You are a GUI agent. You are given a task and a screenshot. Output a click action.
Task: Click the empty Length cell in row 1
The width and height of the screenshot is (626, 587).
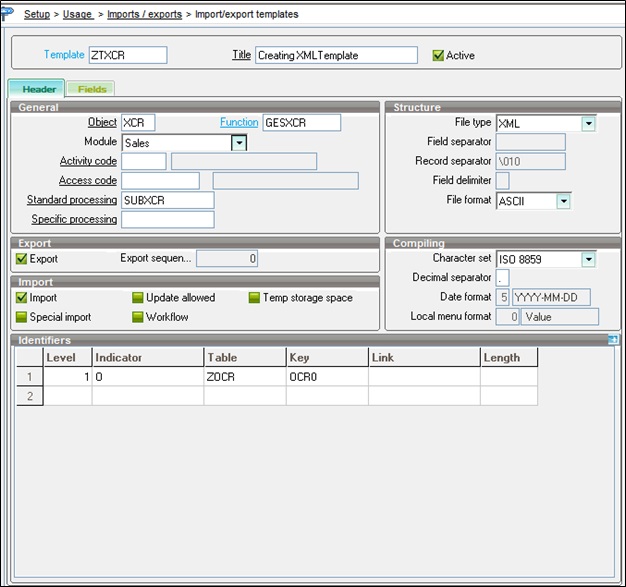509,377
